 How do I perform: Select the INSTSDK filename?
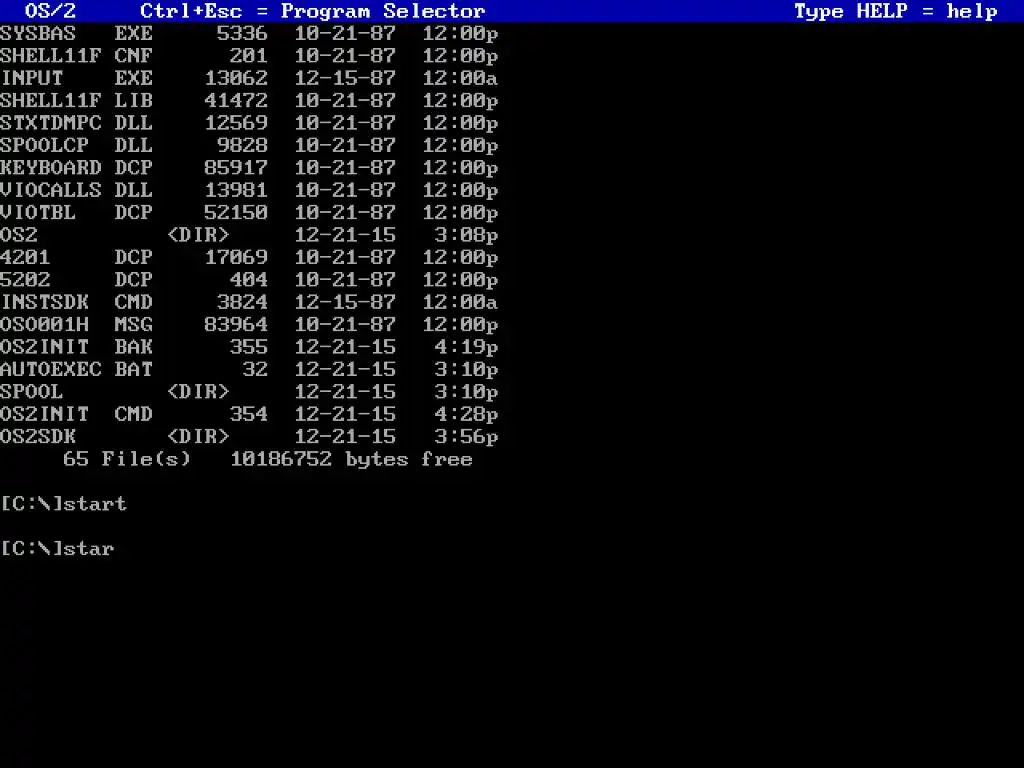pos(44,302)
